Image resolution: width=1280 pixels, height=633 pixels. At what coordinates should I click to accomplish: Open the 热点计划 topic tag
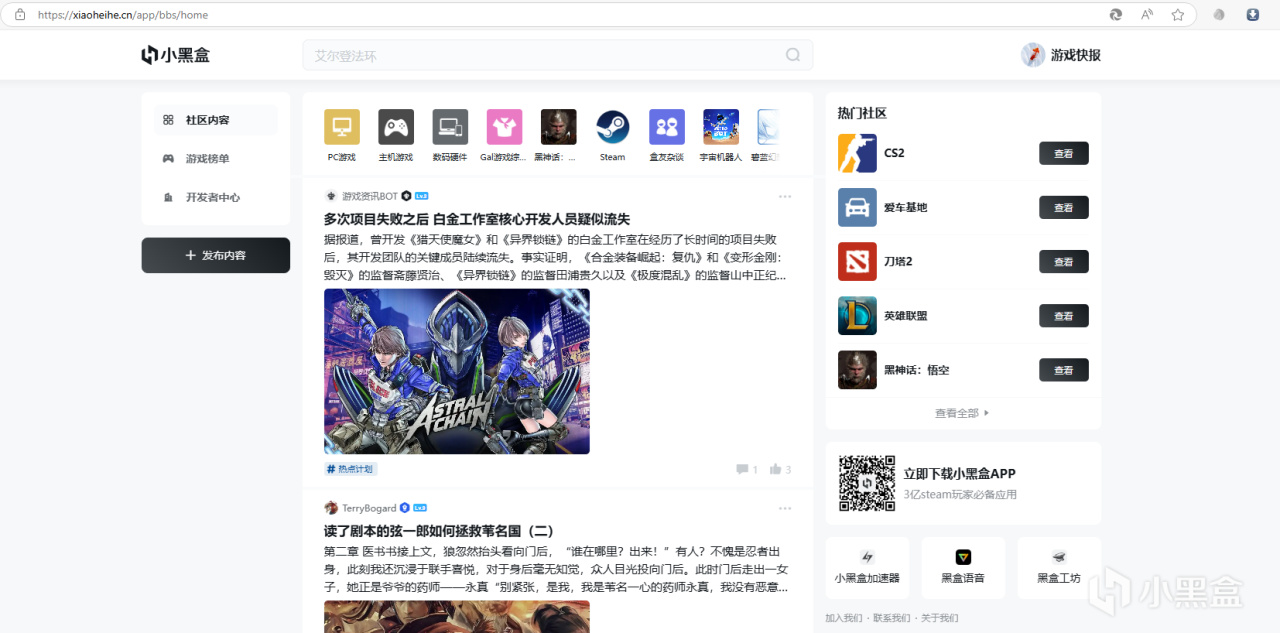tap(351, 469)
